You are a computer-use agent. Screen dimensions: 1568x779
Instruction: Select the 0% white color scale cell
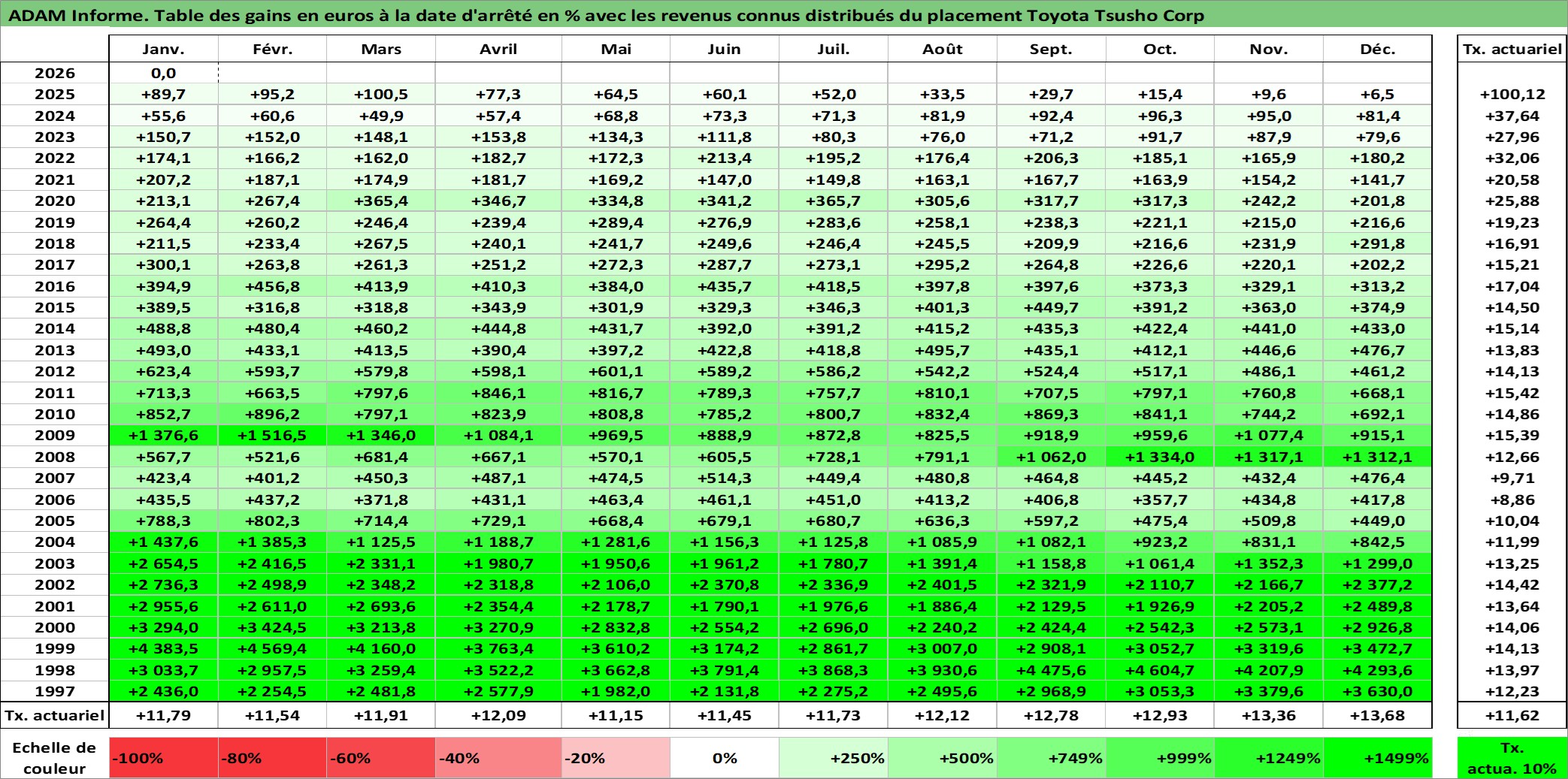[x=725, y=758]
